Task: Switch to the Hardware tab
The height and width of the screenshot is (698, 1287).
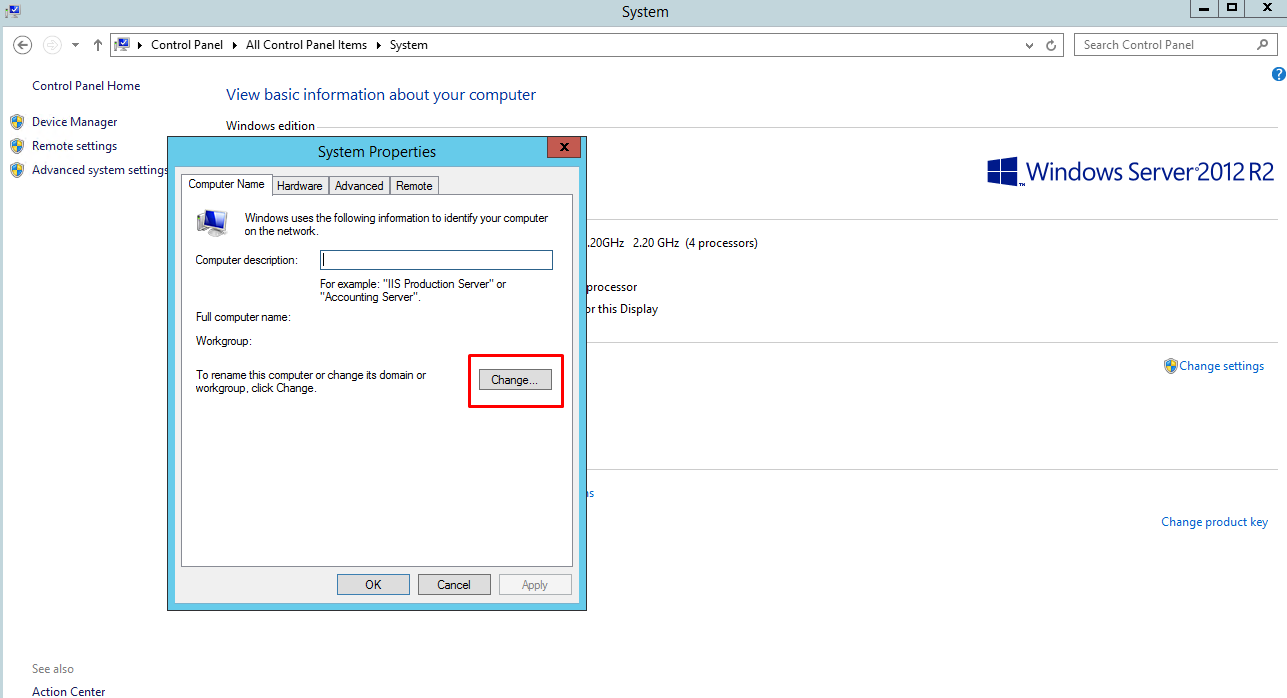Action: (300, 186)
